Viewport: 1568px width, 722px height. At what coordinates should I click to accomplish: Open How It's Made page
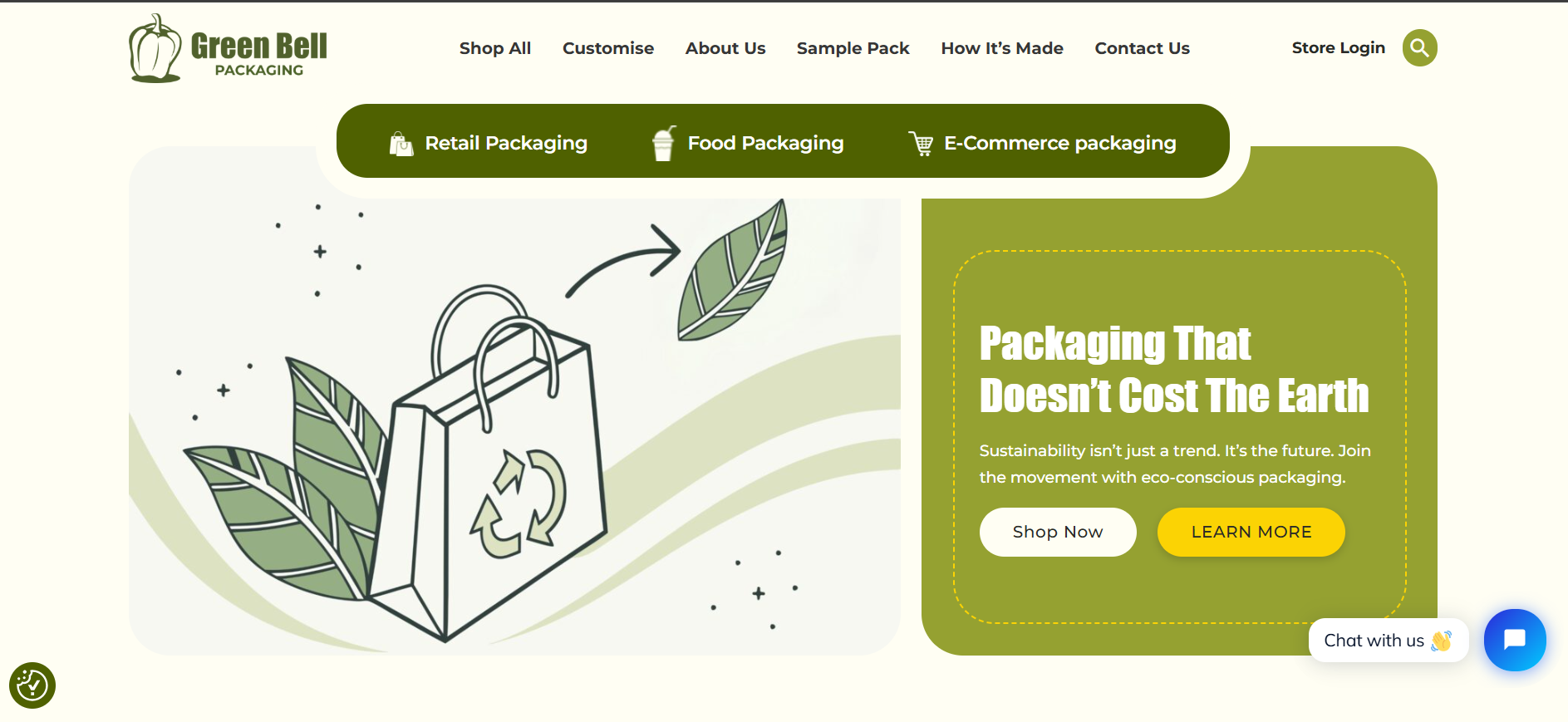[x=1002, y=48]
